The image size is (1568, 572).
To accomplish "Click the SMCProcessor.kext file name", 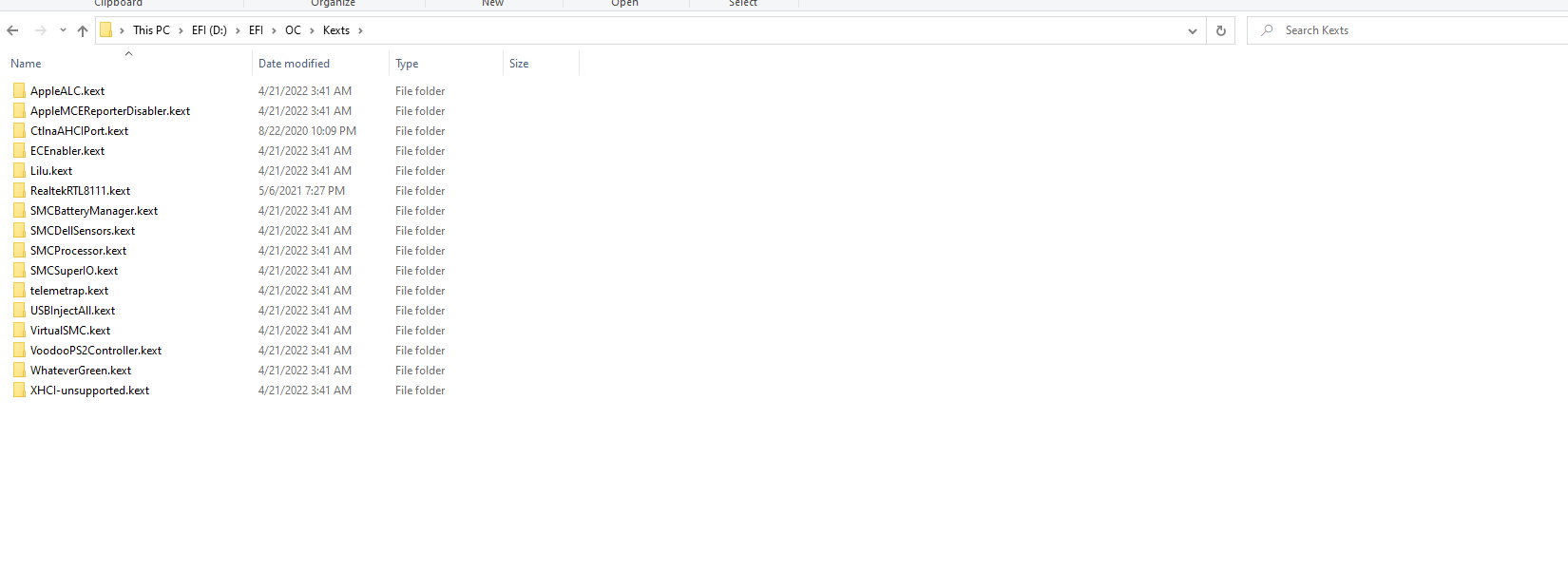I will tap(78, 251).
